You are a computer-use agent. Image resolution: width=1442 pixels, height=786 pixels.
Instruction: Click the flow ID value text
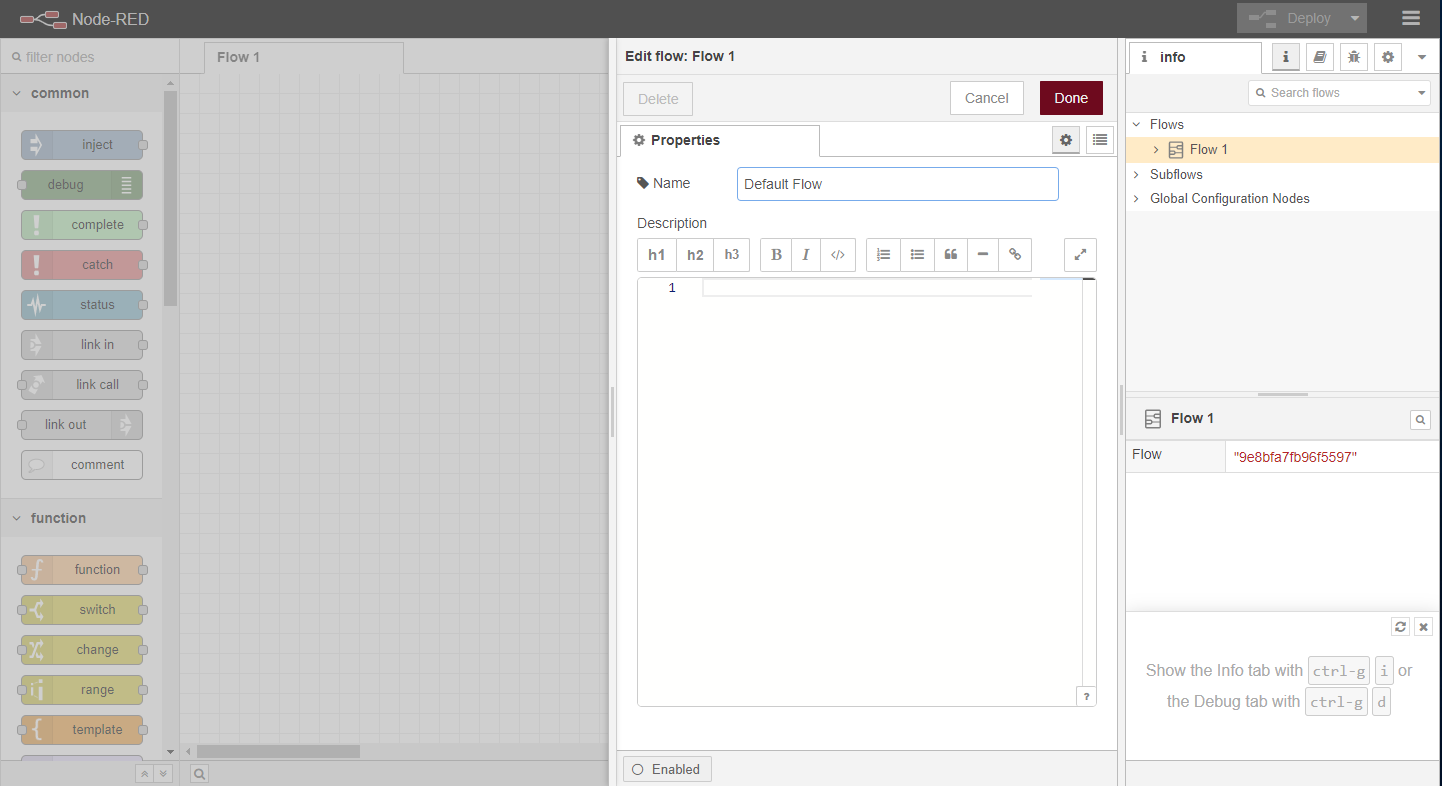(1295, 457)
